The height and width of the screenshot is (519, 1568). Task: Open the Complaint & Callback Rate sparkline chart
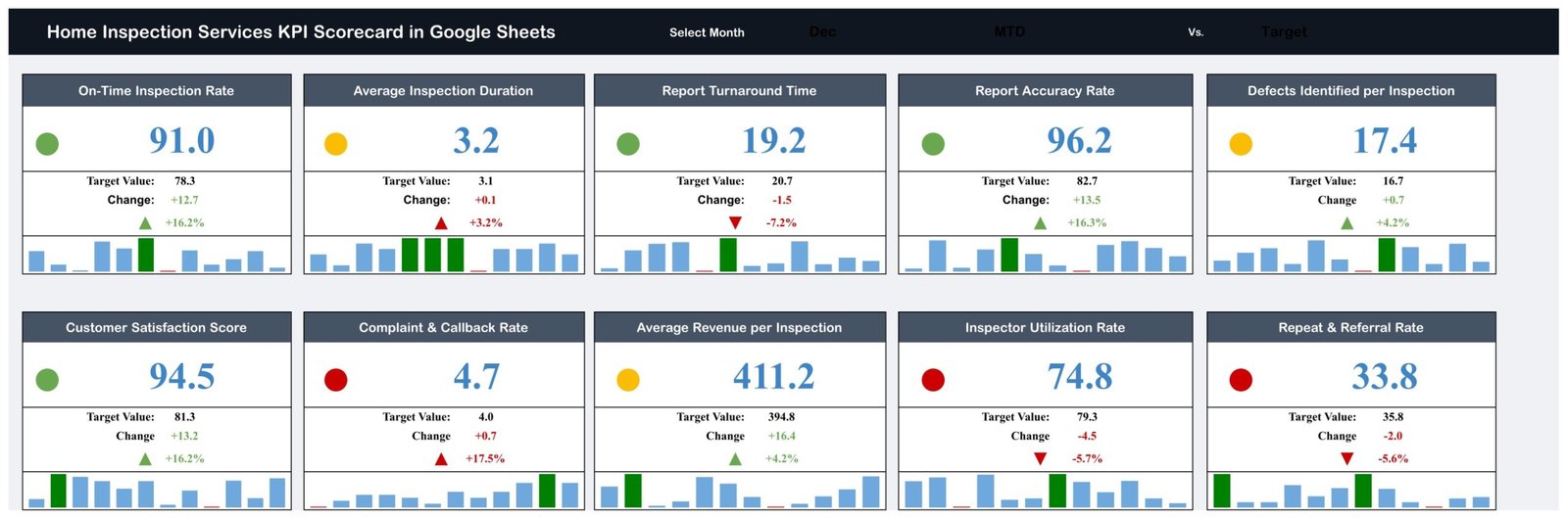point(444,491)
